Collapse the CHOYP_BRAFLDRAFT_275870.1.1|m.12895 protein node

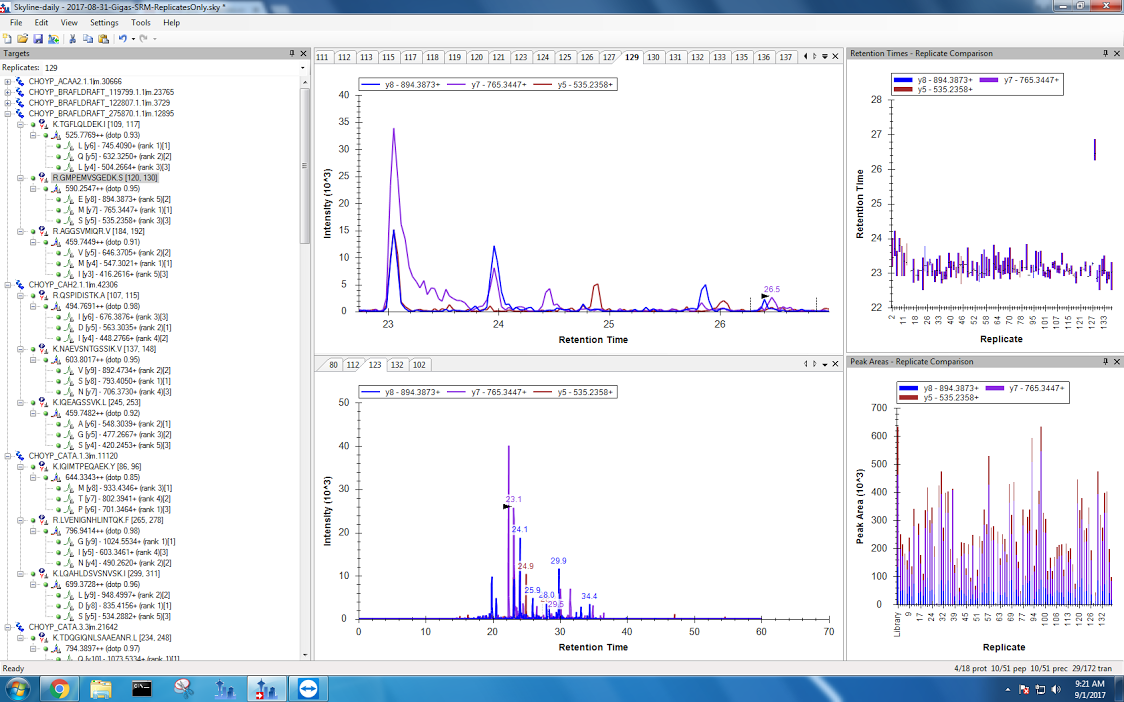8,114
